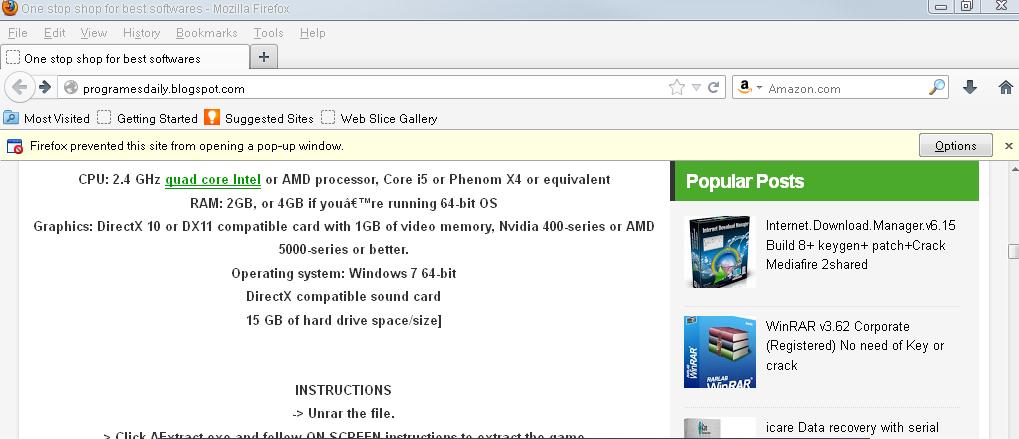Click the '15 GB of hard drive space/size]' text

(344, 320)
